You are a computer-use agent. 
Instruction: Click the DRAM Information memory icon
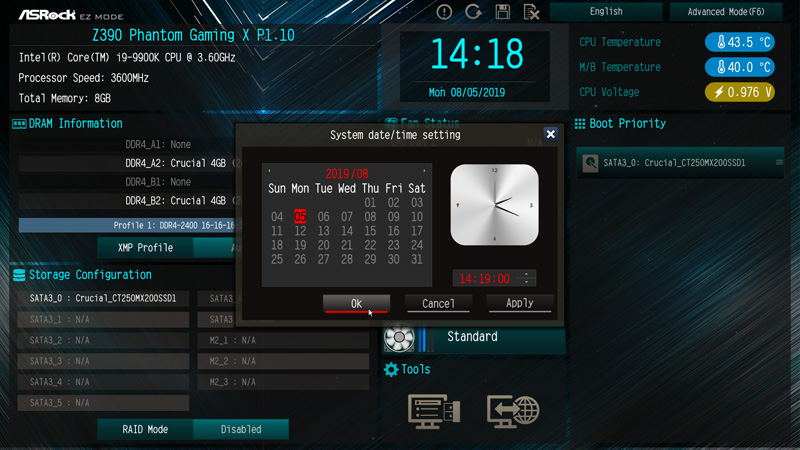(19, 124)
